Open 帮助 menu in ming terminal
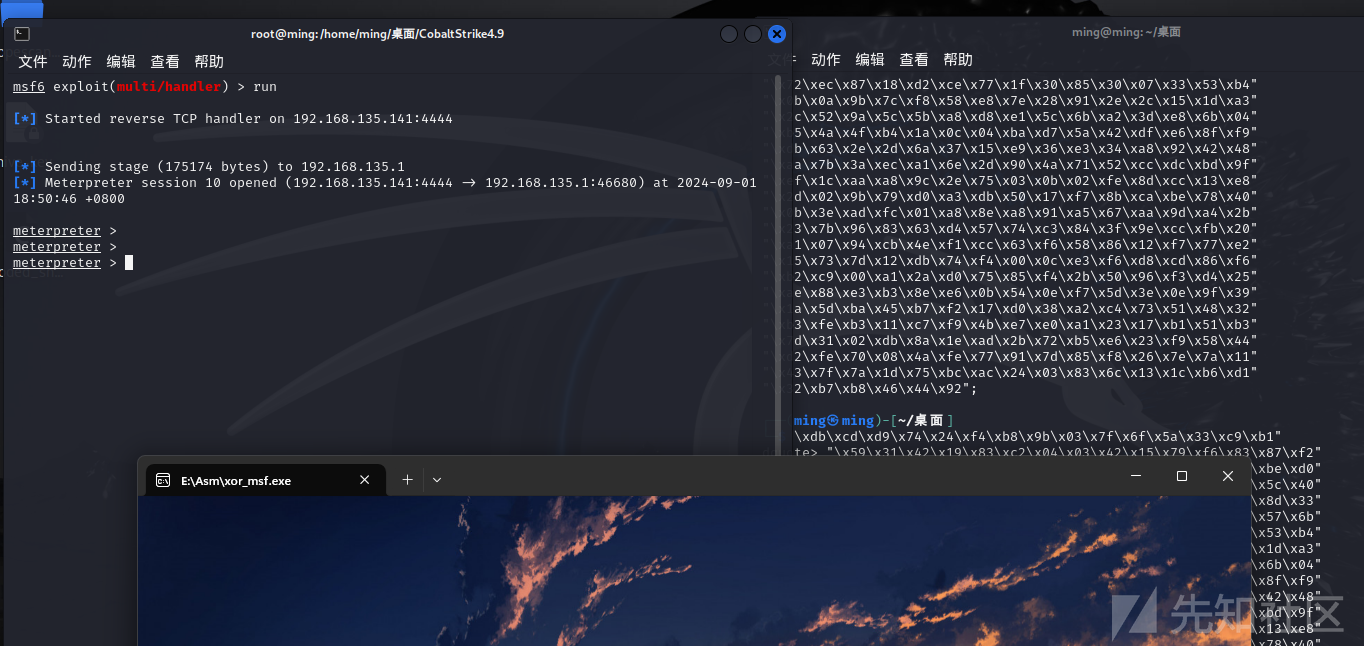The height and width of the screenshot is (646, 1364). click(958, 60)
